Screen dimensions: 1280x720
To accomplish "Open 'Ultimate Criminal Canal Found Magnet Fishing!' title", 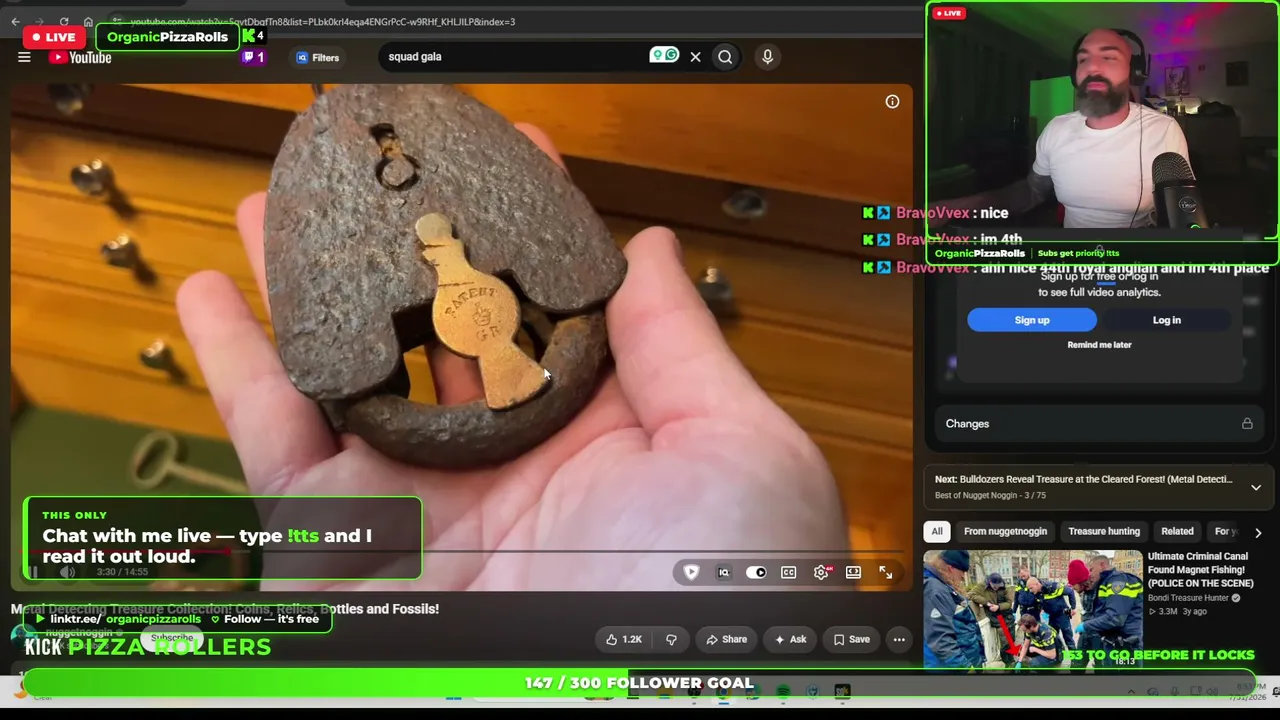I will [x=1200, y=570].
